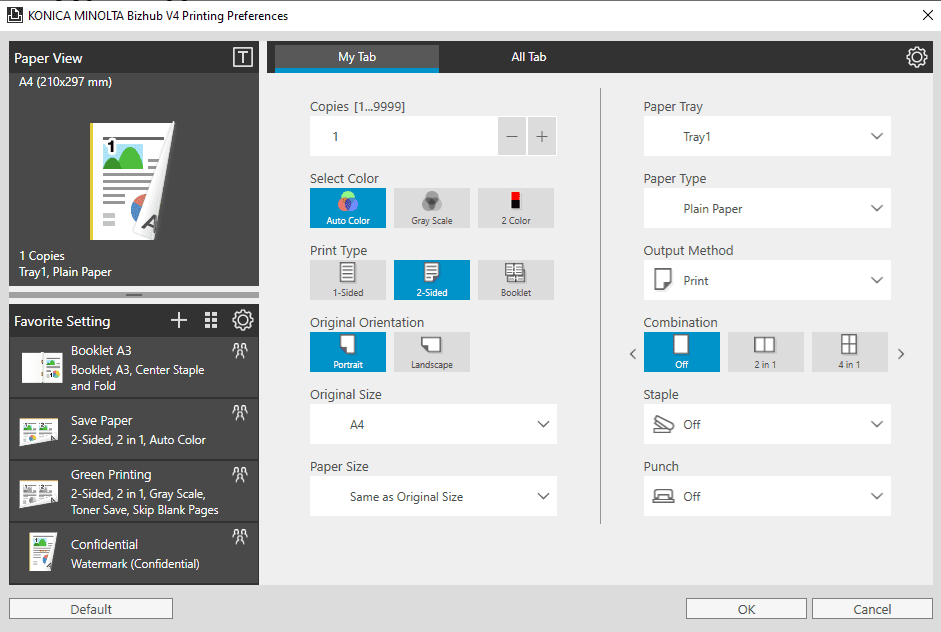Click the Copies number field

(x=404, y=136)
